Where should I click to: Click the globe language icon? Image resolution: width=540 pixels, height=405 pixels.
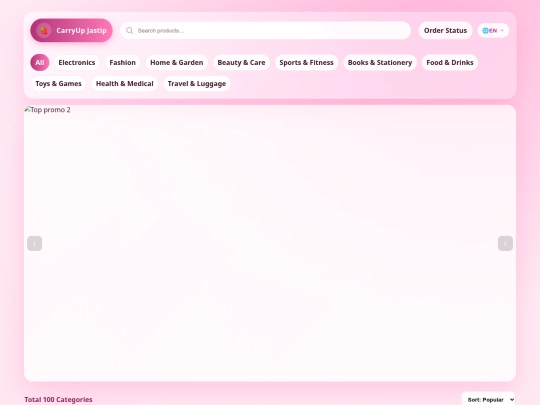(485, 31)
